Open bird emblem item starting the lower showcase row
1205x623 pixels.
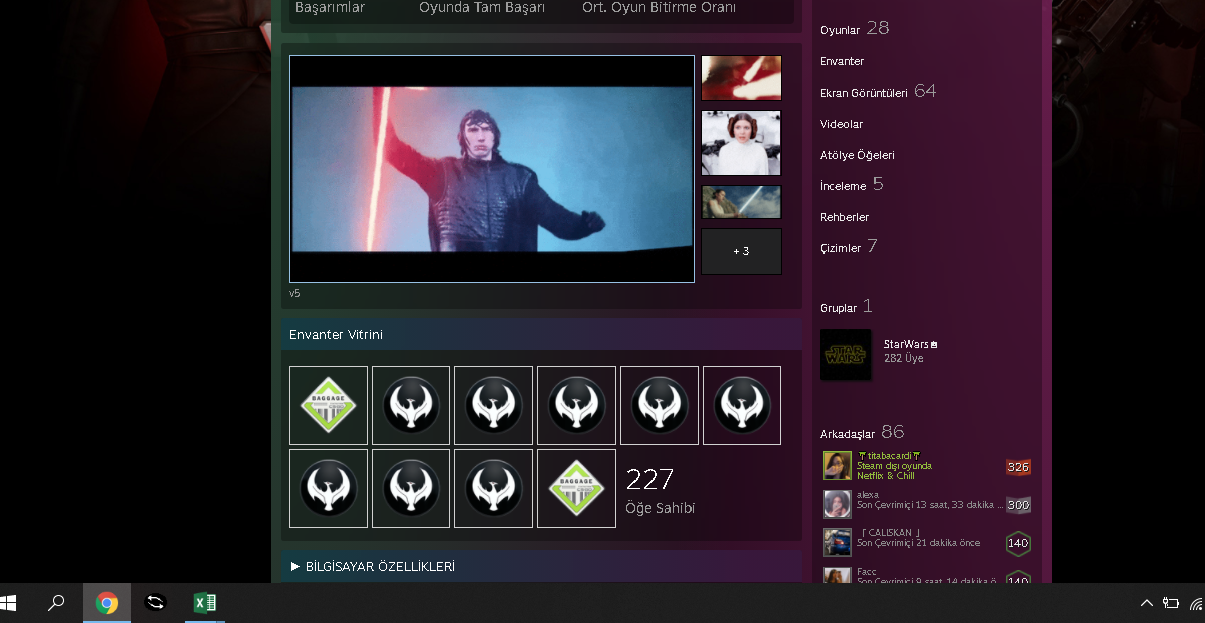pyautogui.click(x=329, y=488)
